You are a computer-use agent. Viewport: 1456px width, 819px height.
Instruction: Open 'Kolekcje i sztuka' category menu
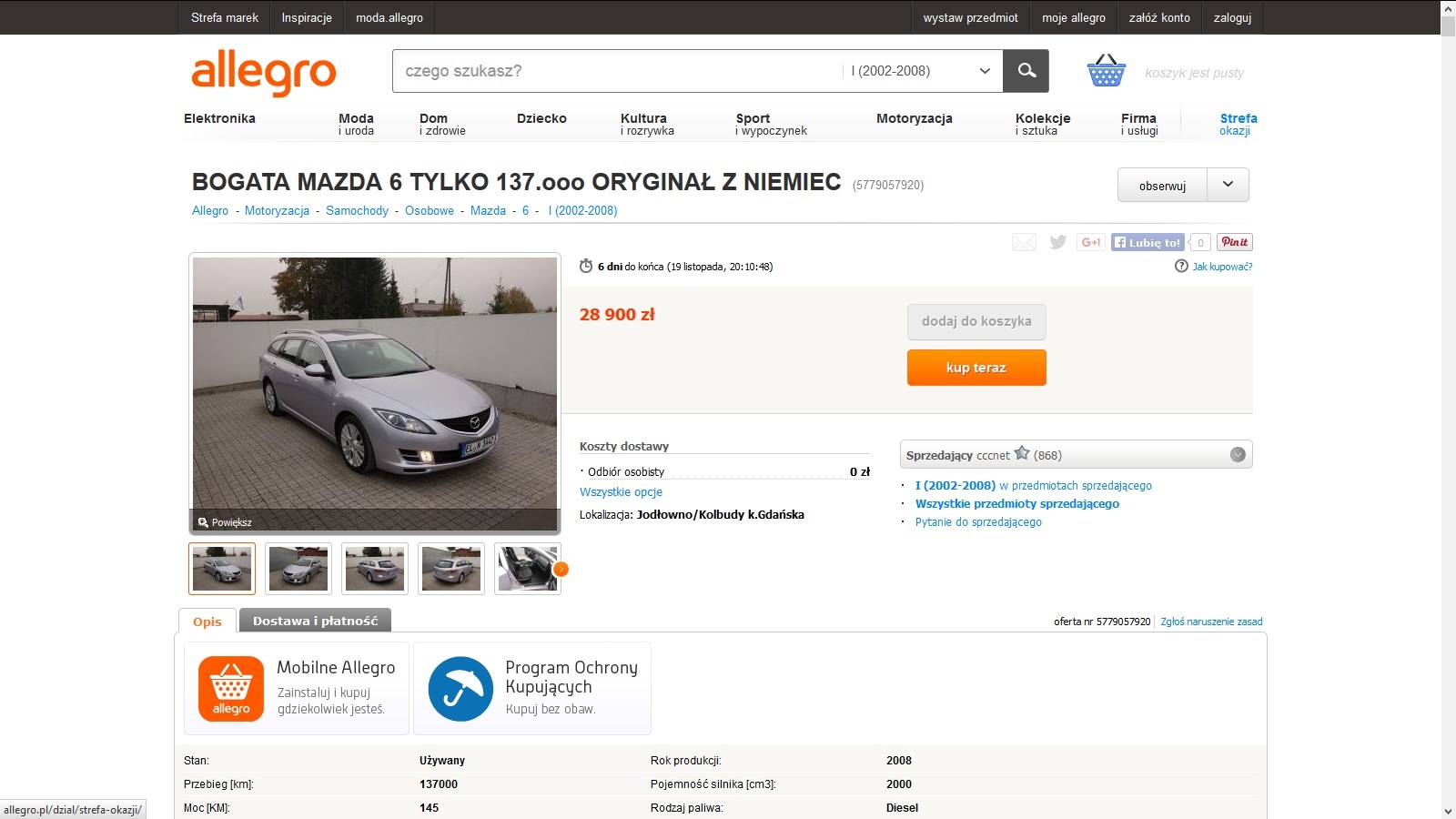click(1043, 125)
